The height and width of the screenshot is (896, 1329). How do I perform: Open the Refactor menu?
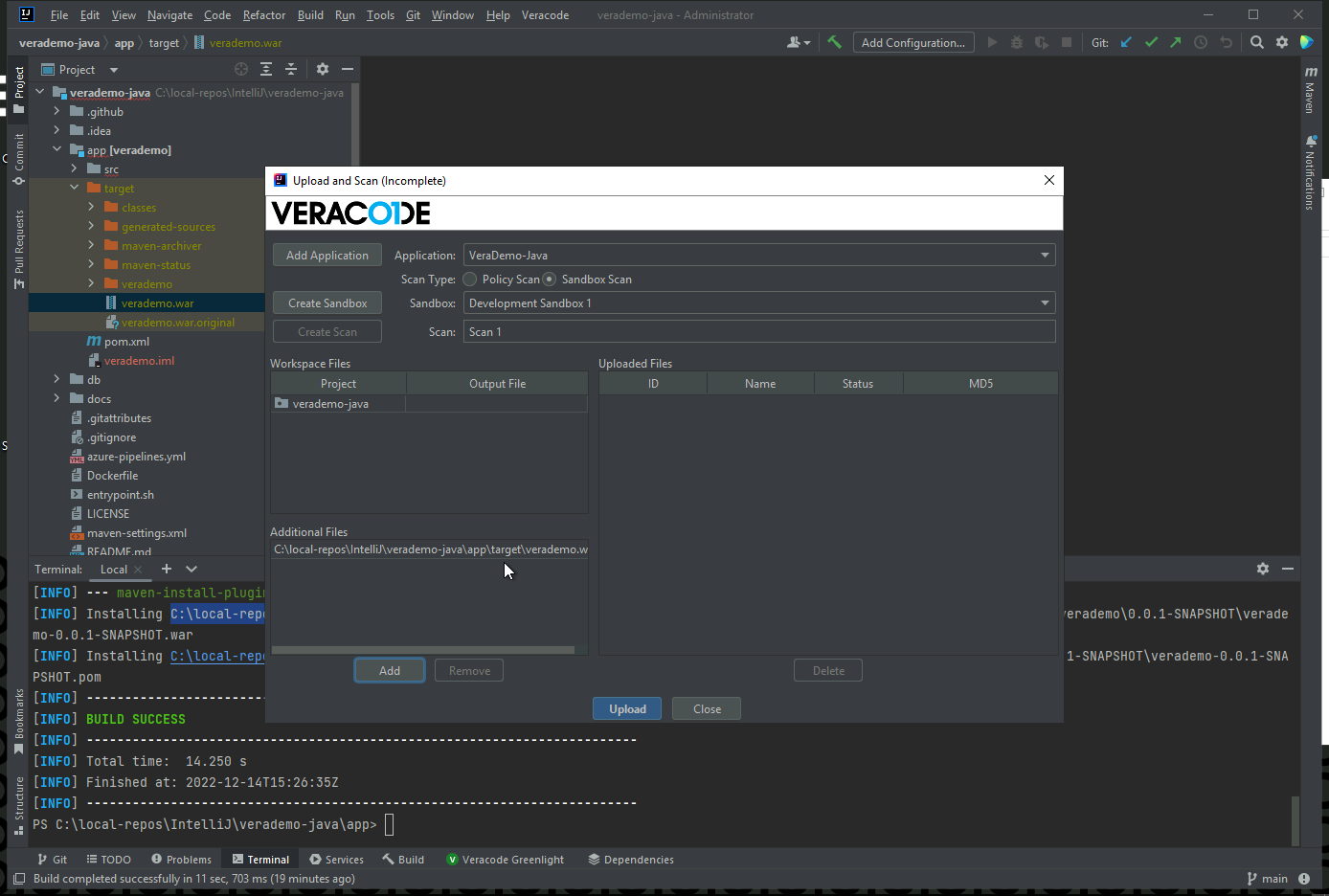coord(264,15)
